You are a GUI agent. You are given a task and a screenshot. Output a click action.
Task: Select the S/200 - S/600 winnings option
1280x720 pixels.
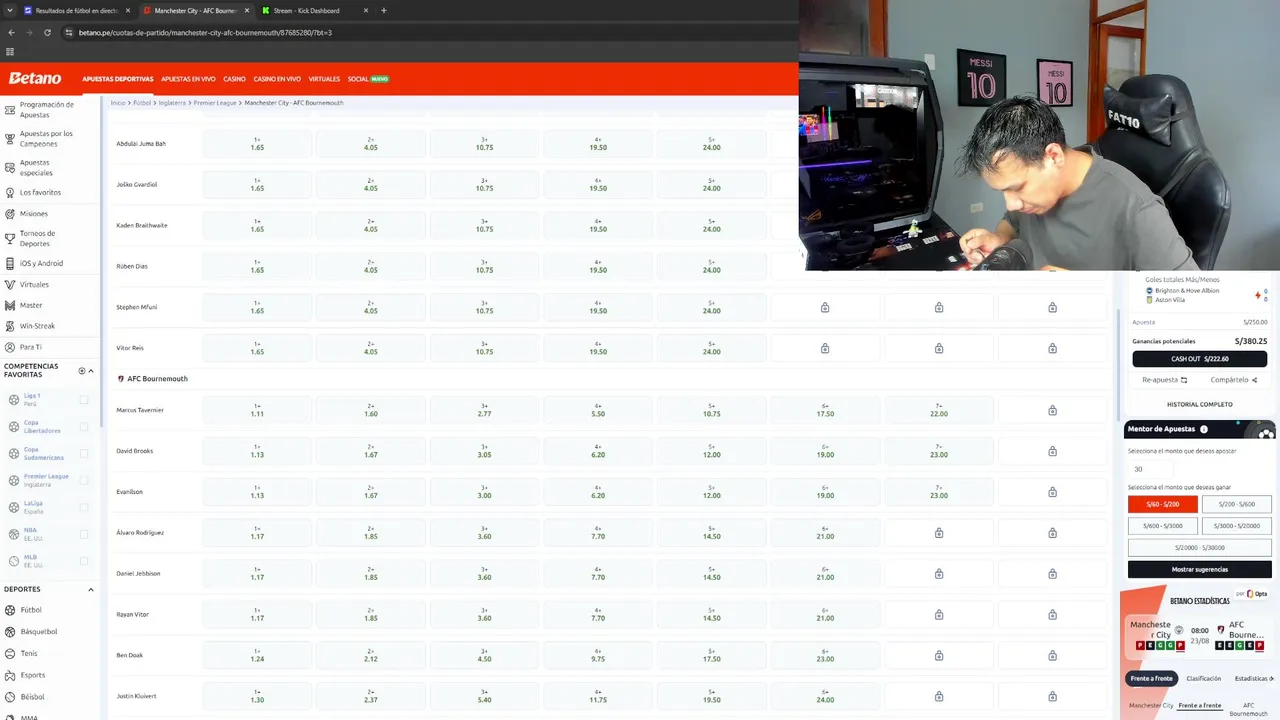(1237, 504)
